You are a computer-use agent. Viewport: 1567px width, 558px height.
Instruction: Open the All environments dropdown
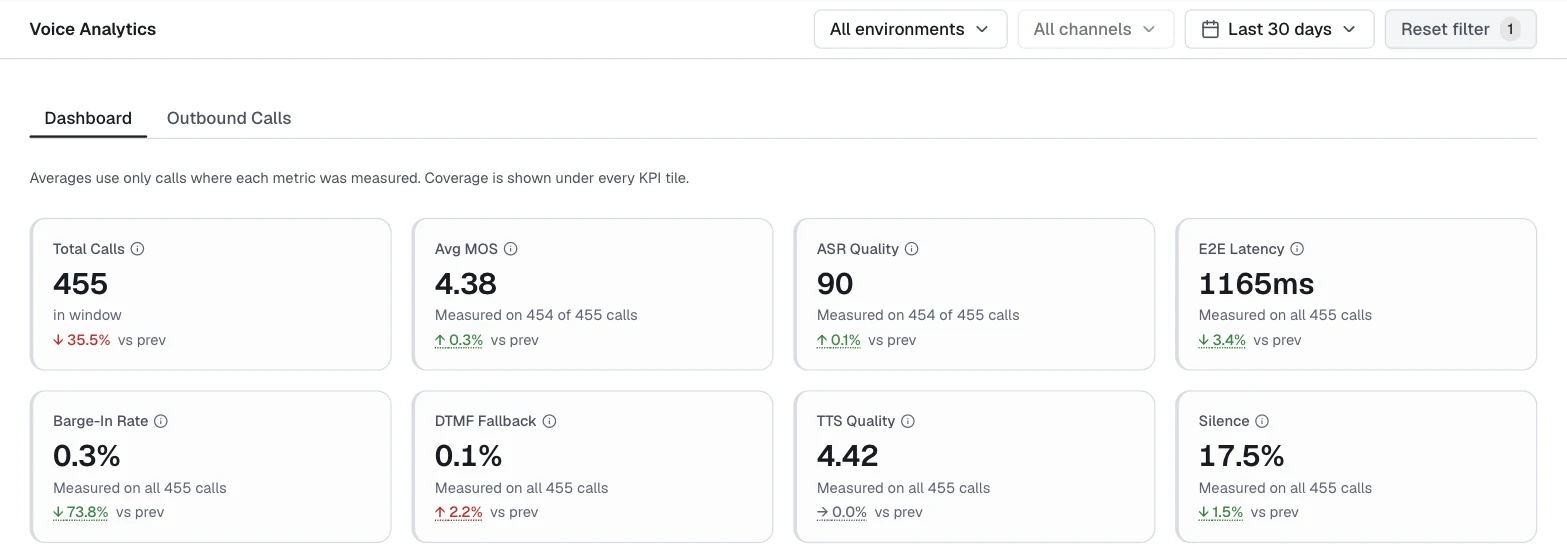pyautogui.click(x=910, y=29)
